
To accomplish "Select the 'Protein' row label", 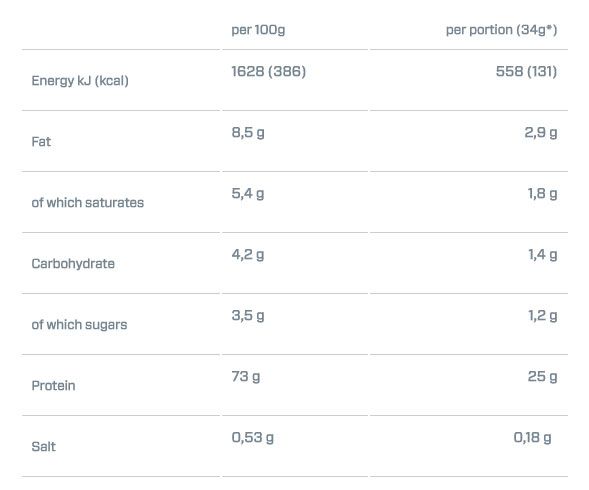I will (53, 386).
